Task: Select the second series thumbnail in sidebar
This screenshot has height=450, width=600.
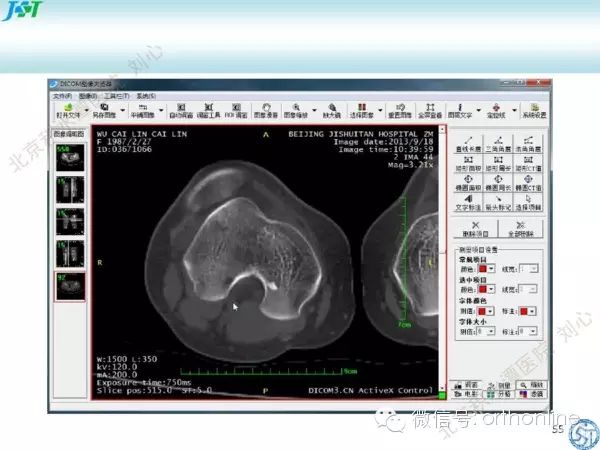Action: (70, 189)
